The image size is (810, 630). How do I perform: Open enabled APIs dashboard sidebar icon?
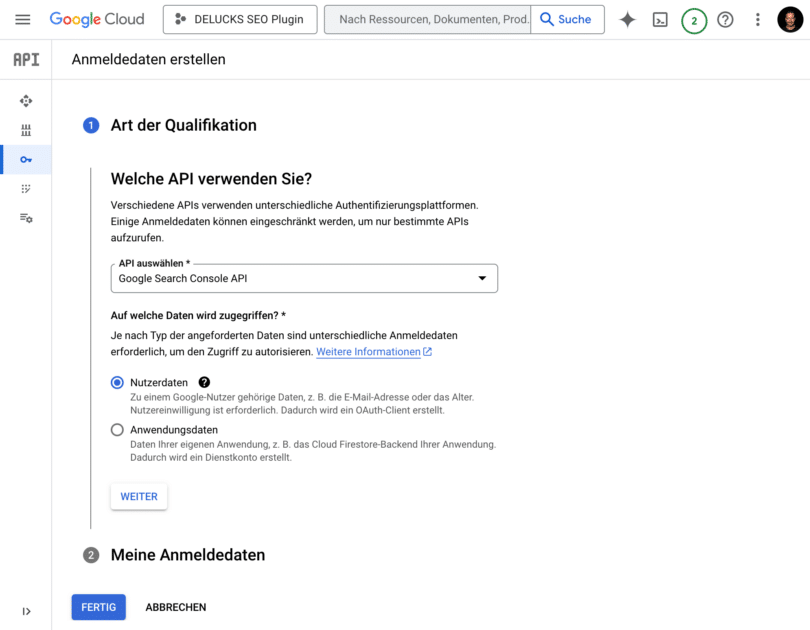(x=26, y=101)
